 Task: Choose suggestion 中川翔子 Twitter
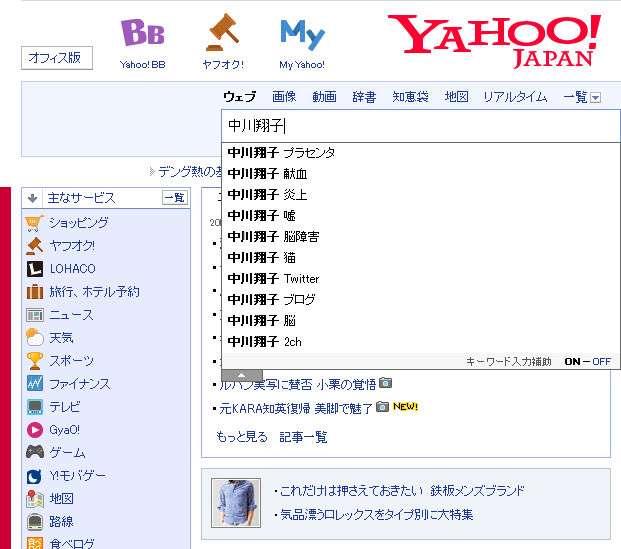tap(421, 278)
